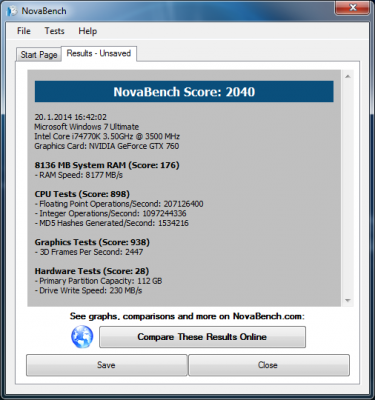This screenshot has width=375, height=400.
Task: Click Drive Write Speed: 230 MB/s
Action: tap(88, 291)
